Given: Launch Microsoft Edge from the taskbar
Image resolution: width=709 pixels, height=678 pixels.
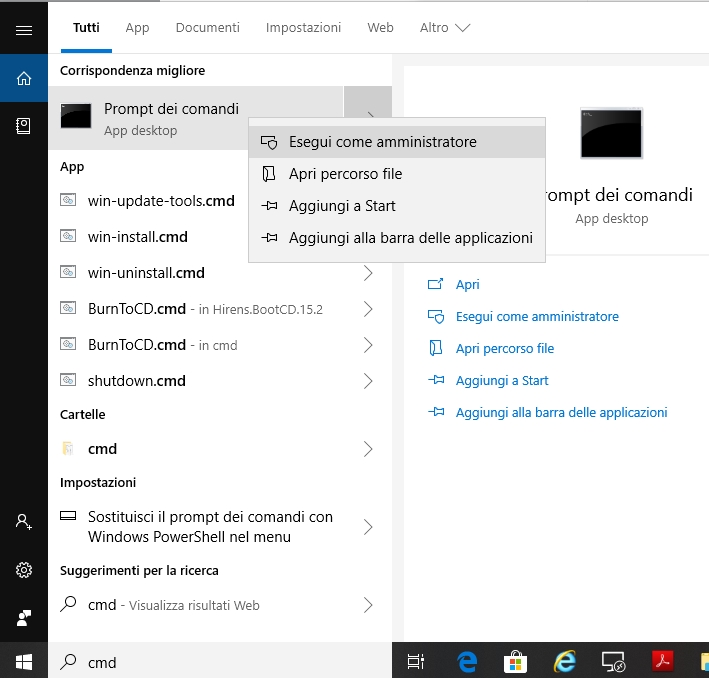Looking at the screenshot, I should coord(467,662).
